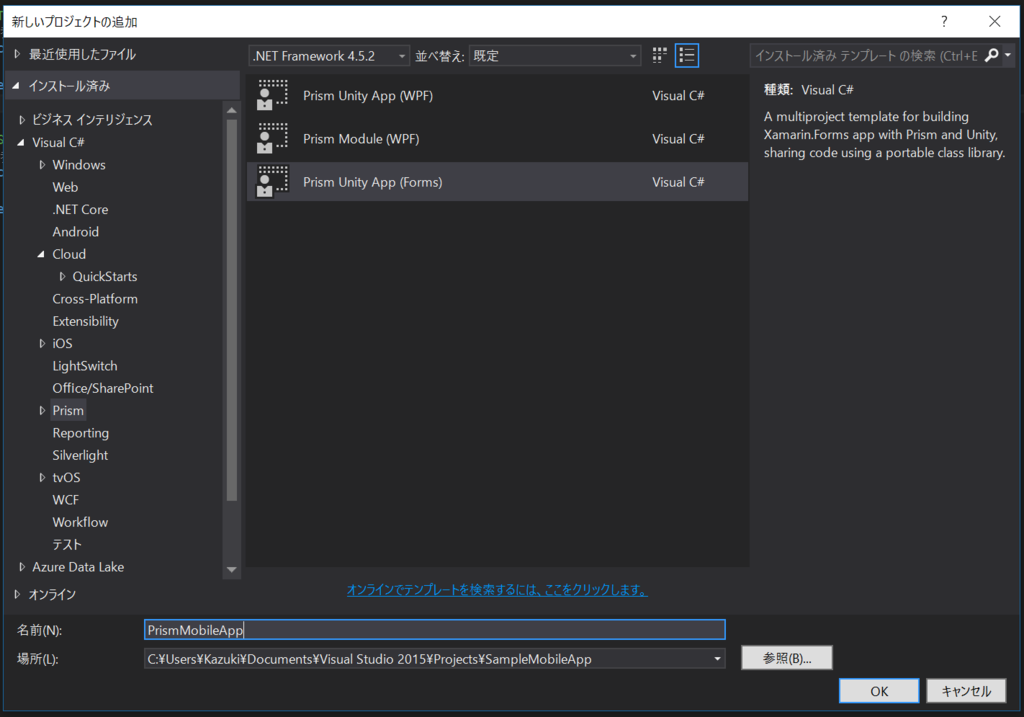Viewport: 1024px width, 717px height.
Task: Expand the iOS tree node
Action: [42, 343]
